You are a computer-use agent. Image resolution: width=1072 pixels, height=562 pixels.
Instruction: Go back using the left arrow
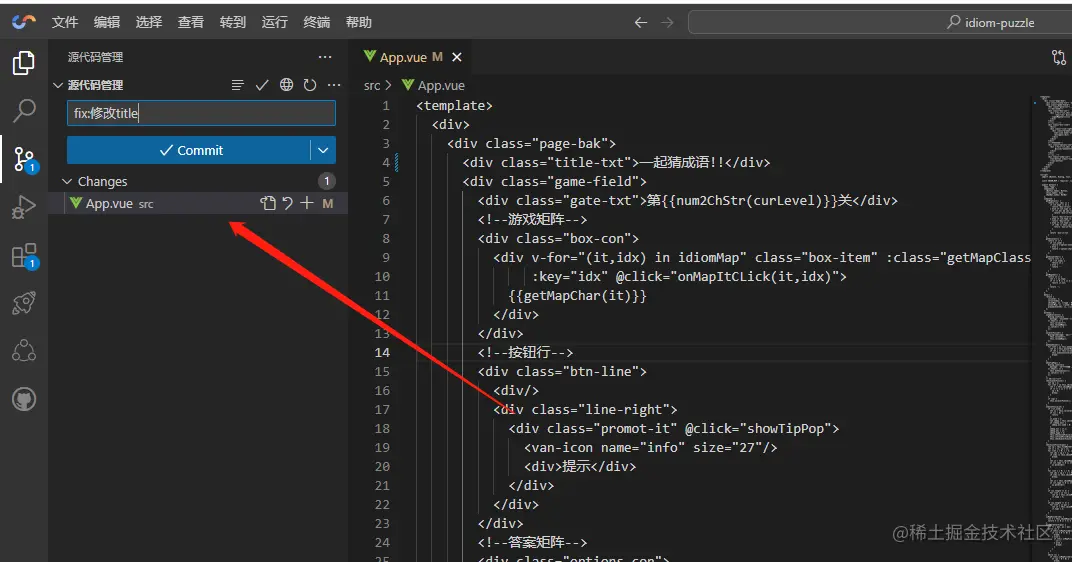click(641, 23)
